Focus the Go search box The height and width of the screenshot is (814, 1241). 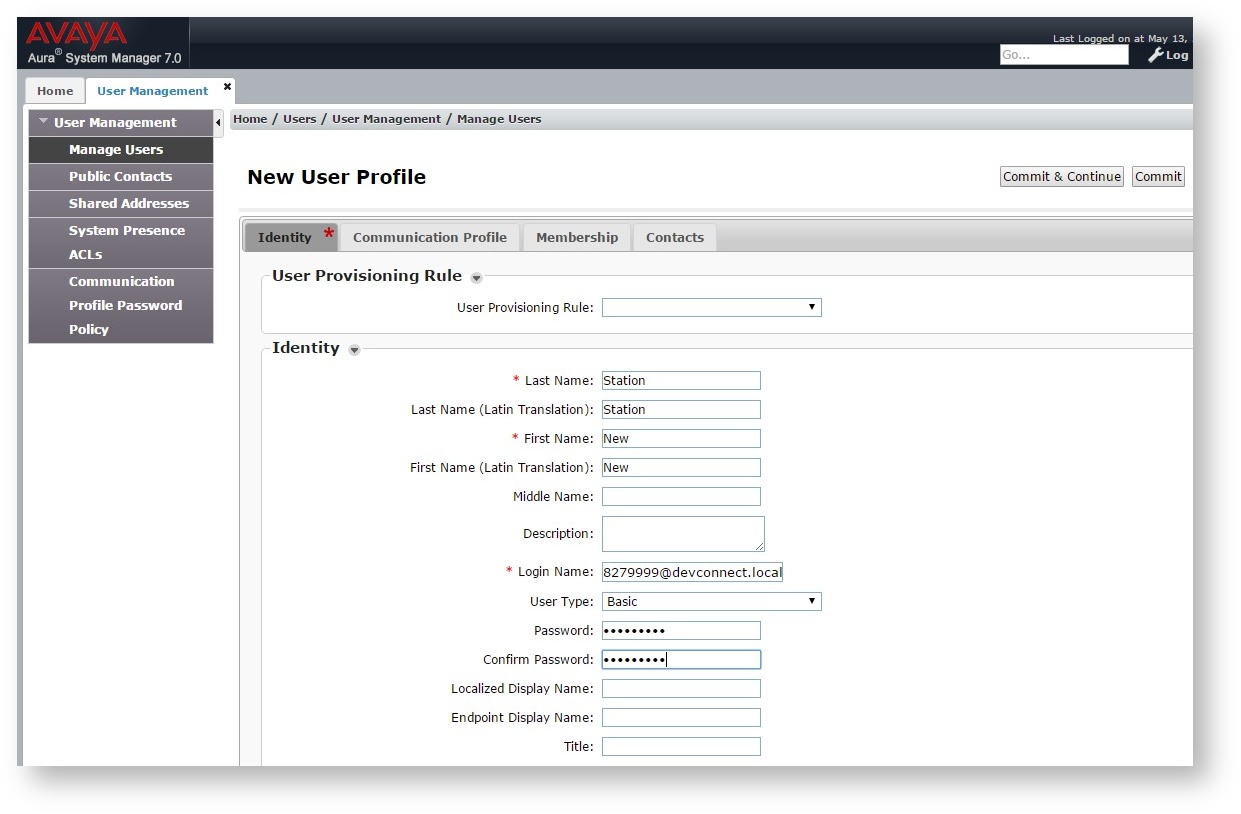[x=1063, y=56]
